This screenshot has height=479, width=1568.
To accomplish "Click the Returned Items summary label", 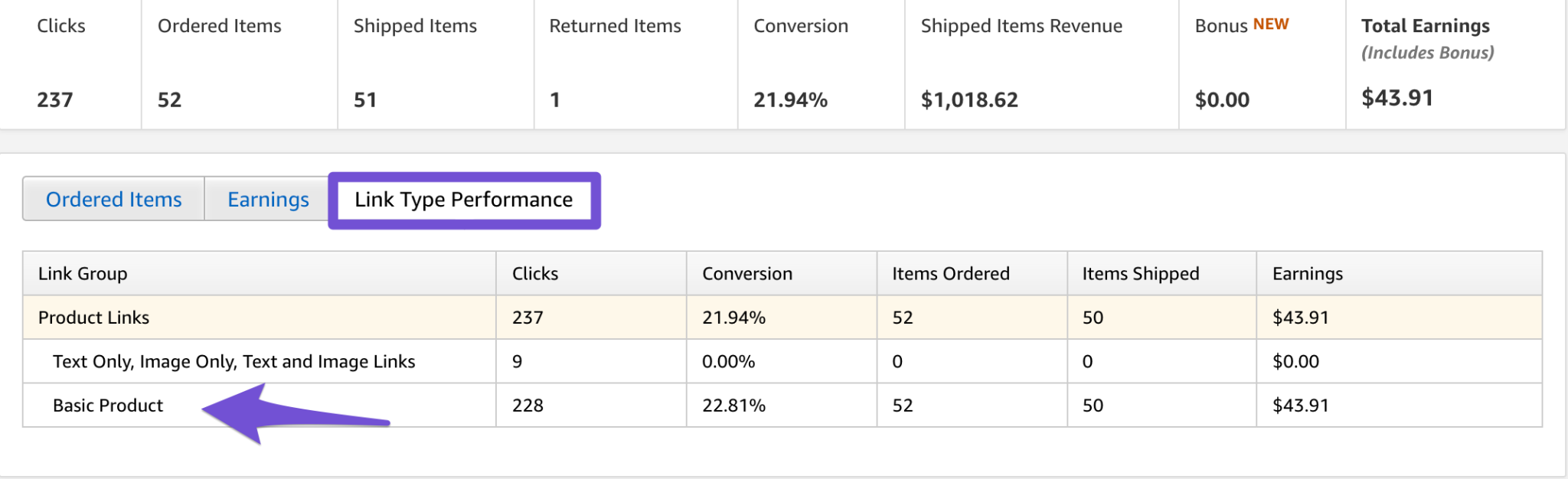I will point(615,26).
